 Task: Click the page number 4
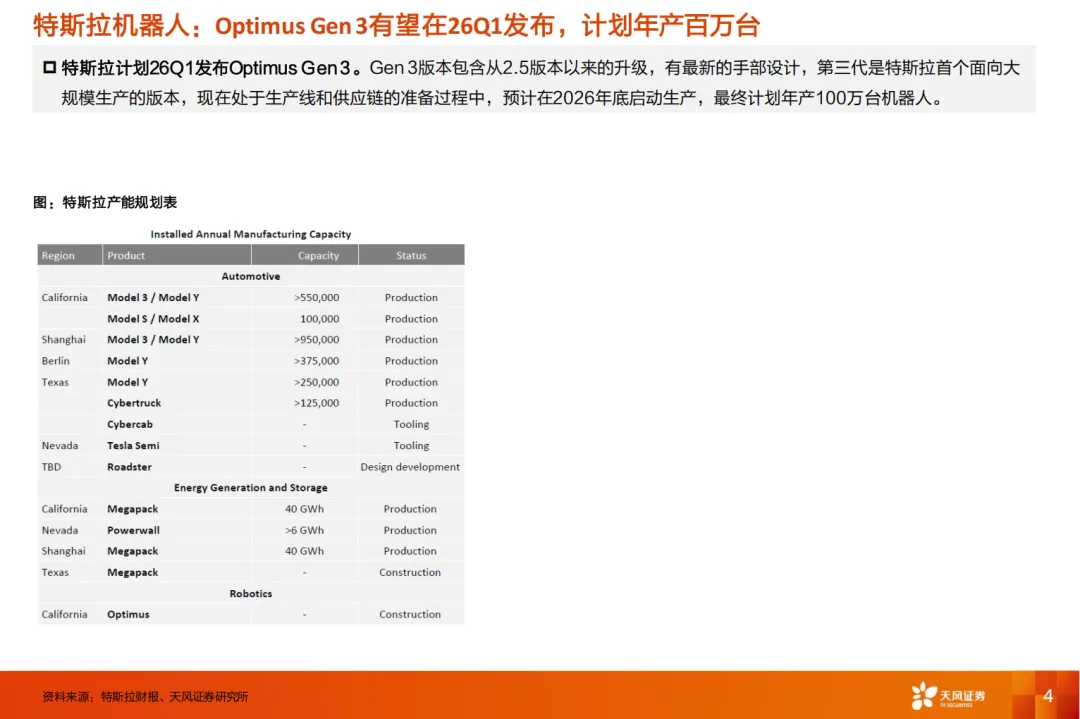[1048, 696]
